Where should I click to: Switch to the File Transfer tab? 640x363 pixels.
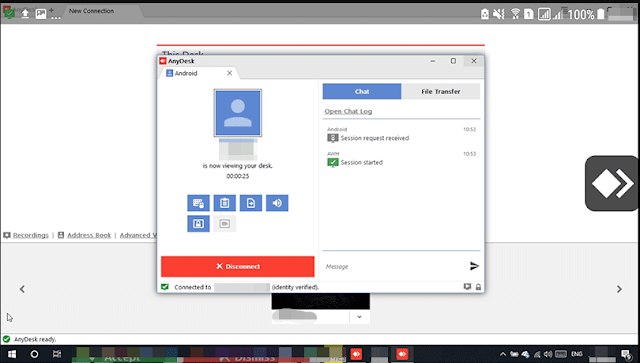440,91
